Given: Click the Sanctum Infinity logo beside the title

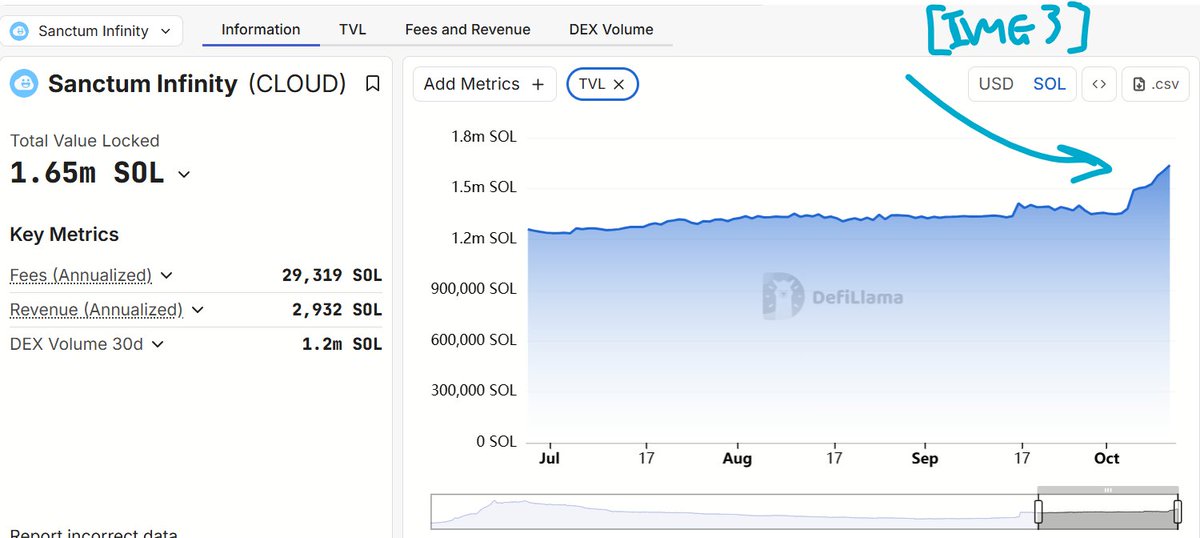Looking at the screenshot, I should tap(24, 83).
